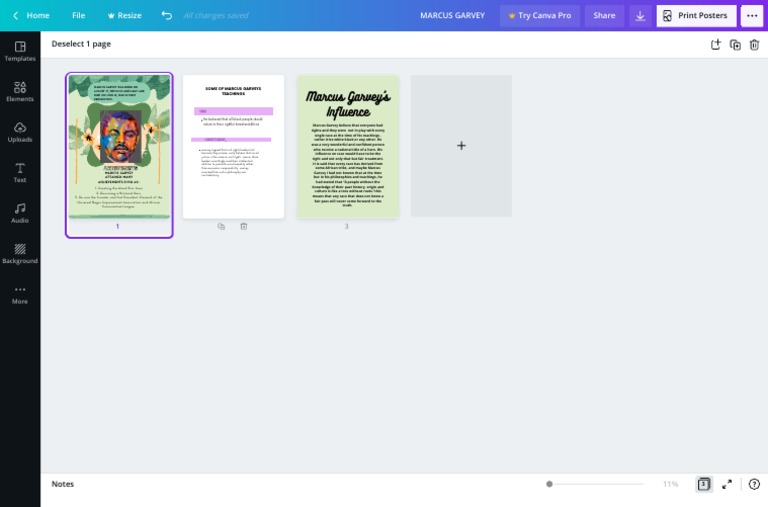The image size is (768, 507).
Task: Enter fullscreen presentation mode
Action: (727, 484)
